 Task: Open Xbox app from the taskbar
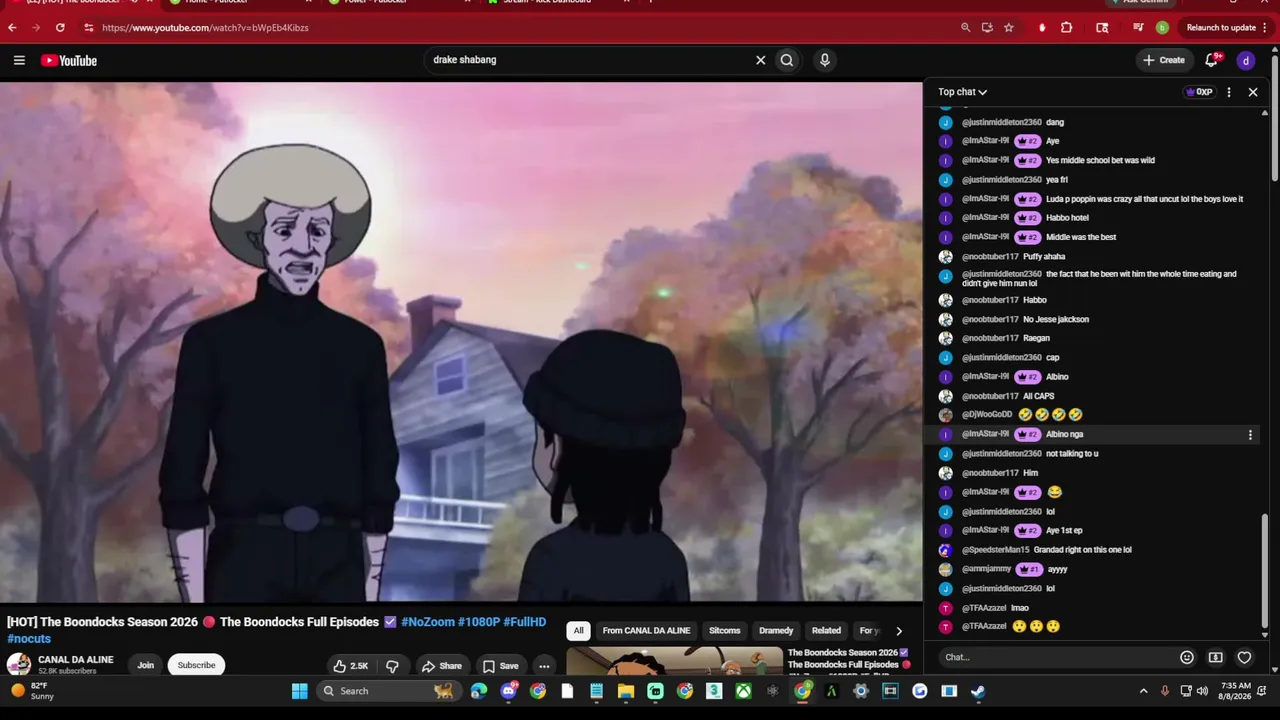[x=744, y=691]
